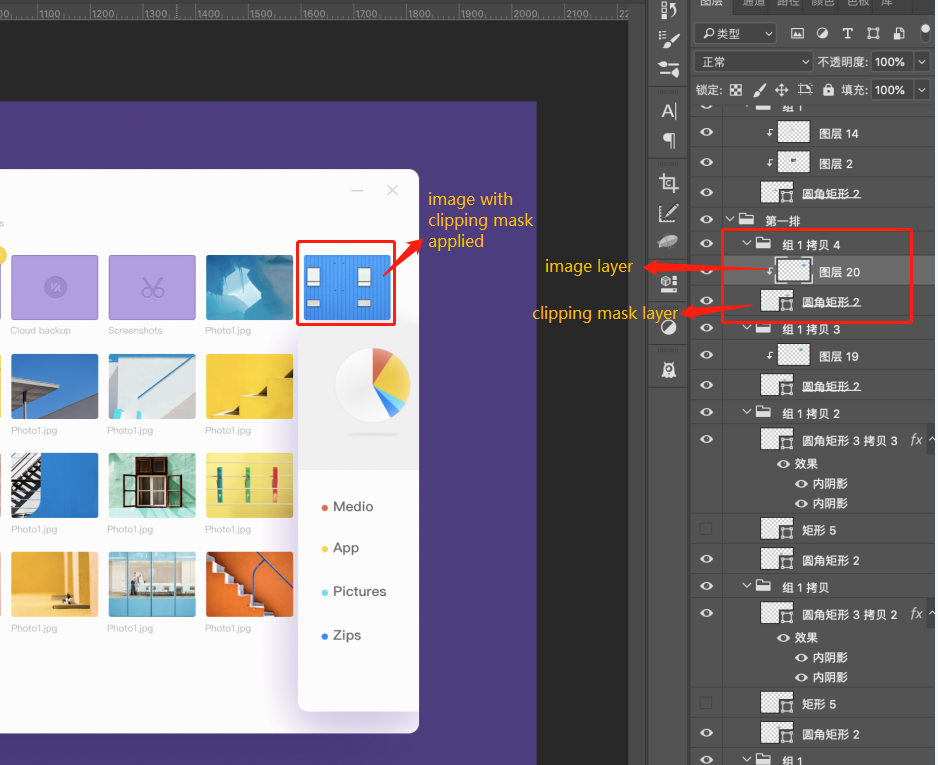Click App in the mockup legend
The height and width of the screenshot is (765, 938).
click(346, 548)
